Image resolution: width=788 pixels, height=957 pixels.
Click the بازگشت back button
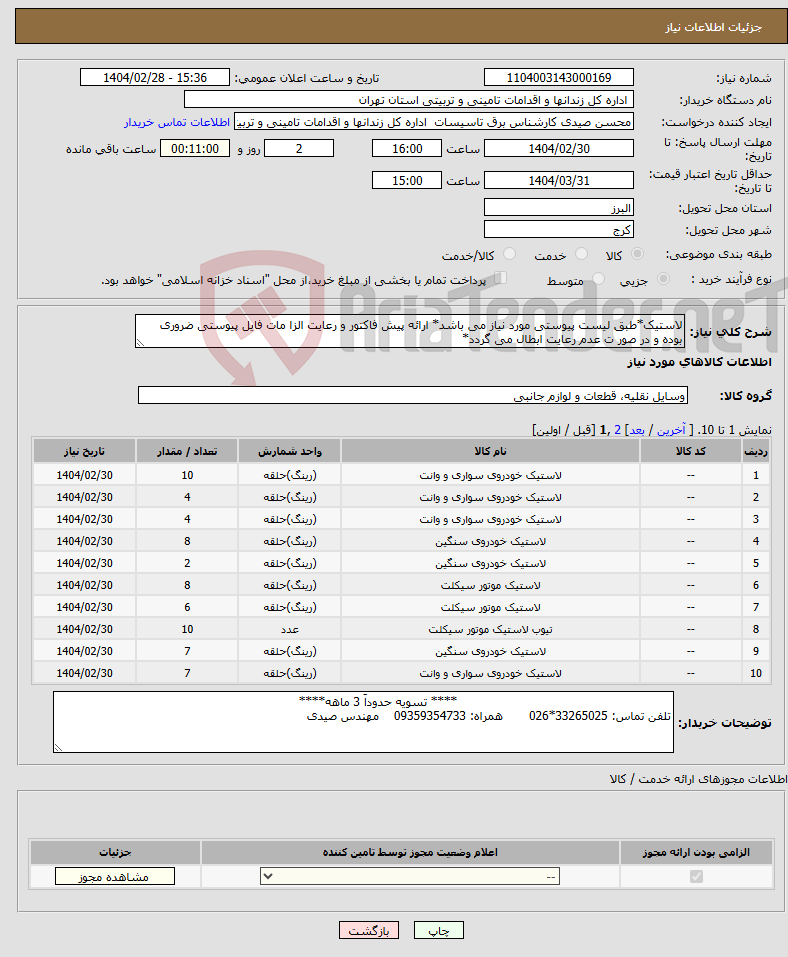pyautogui.click(x=369, y=930)
